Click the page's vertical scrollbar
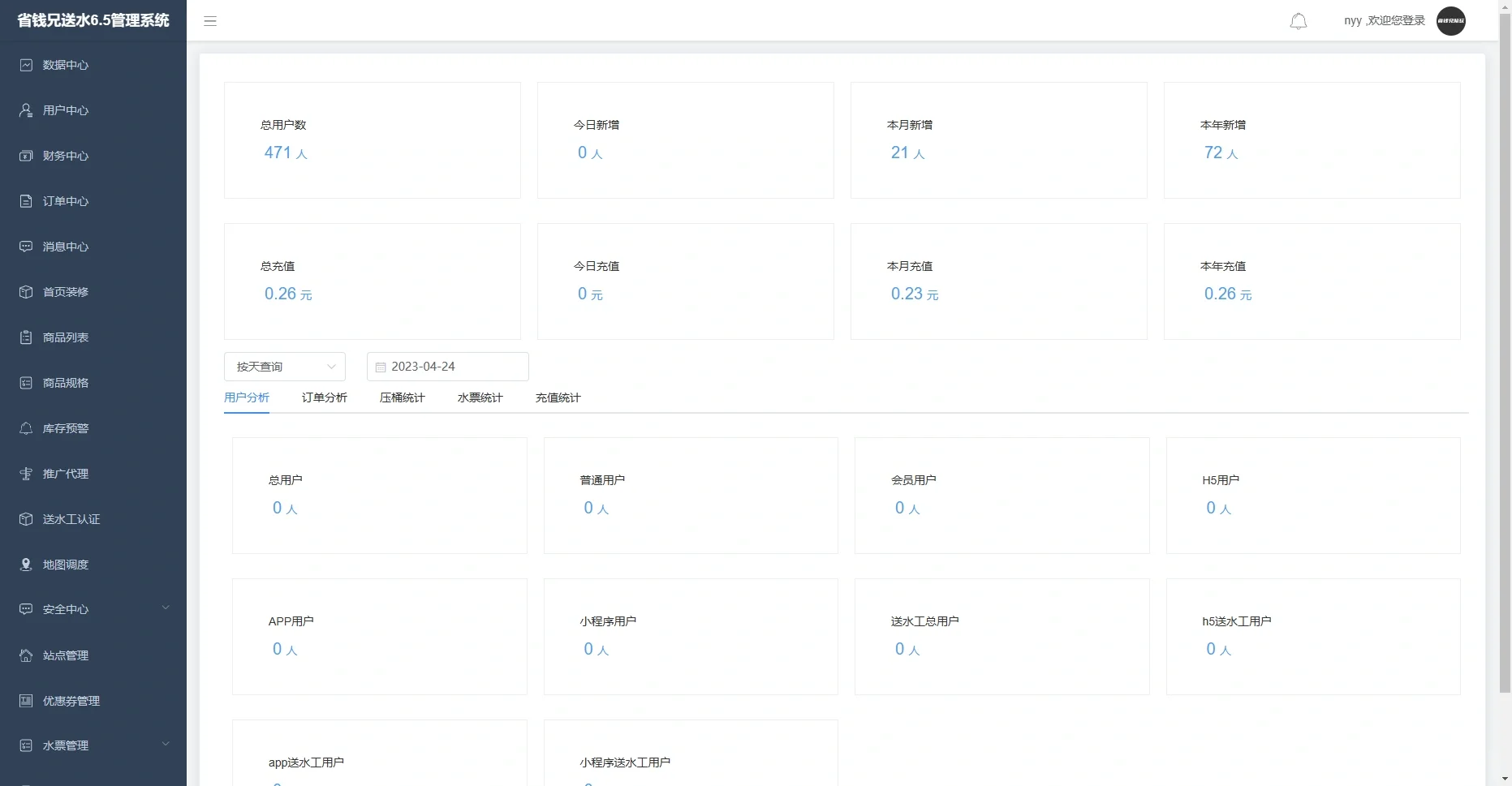Viewport: 1512px width, 786px height. [1505, 324]
